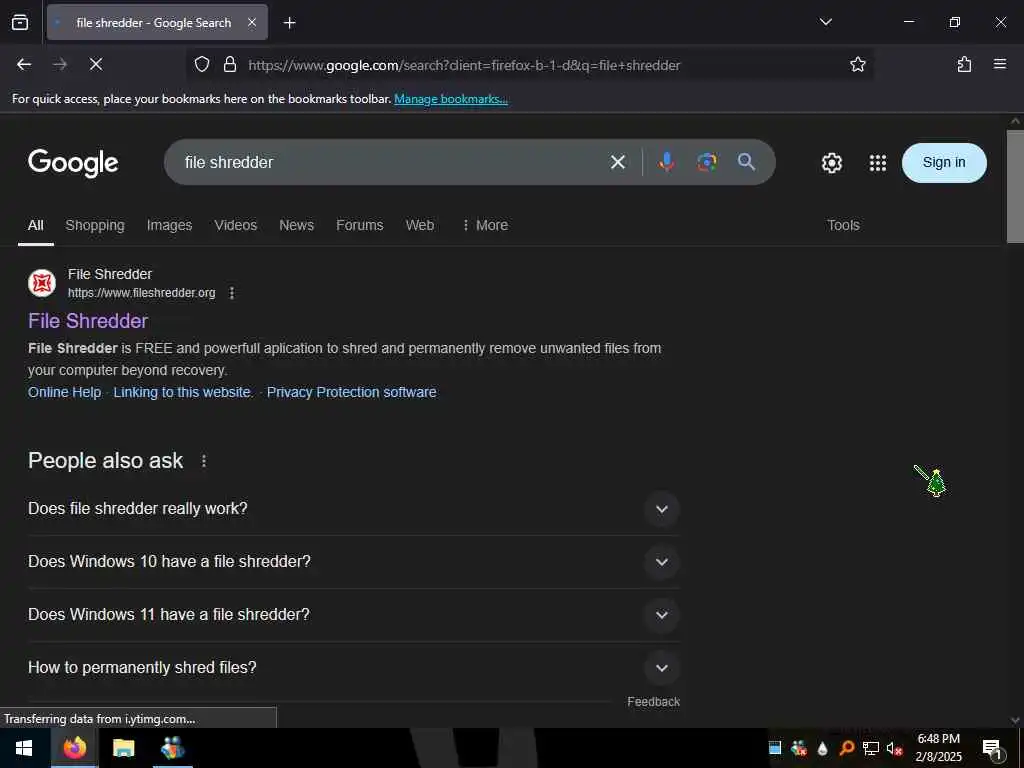Sign in to Google account

click(x=944, y=163)
